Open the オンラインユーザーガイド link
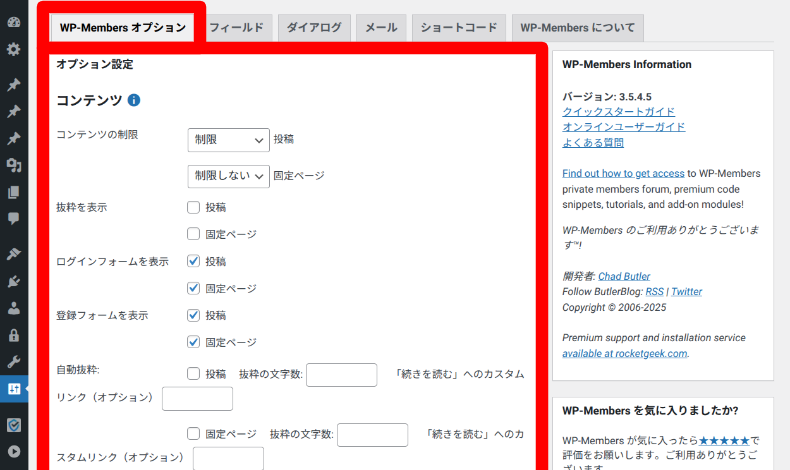Image resolution: width=790 pixels, height=470 pixels. (624, 127)
